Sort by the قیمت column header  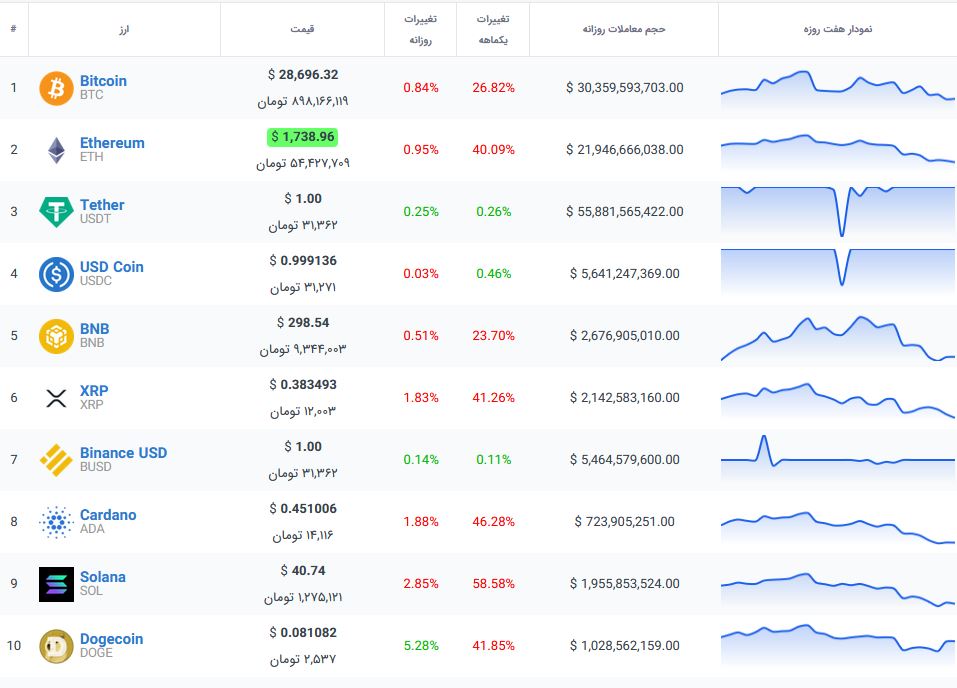pyautogui.click(x=302, y=29)
